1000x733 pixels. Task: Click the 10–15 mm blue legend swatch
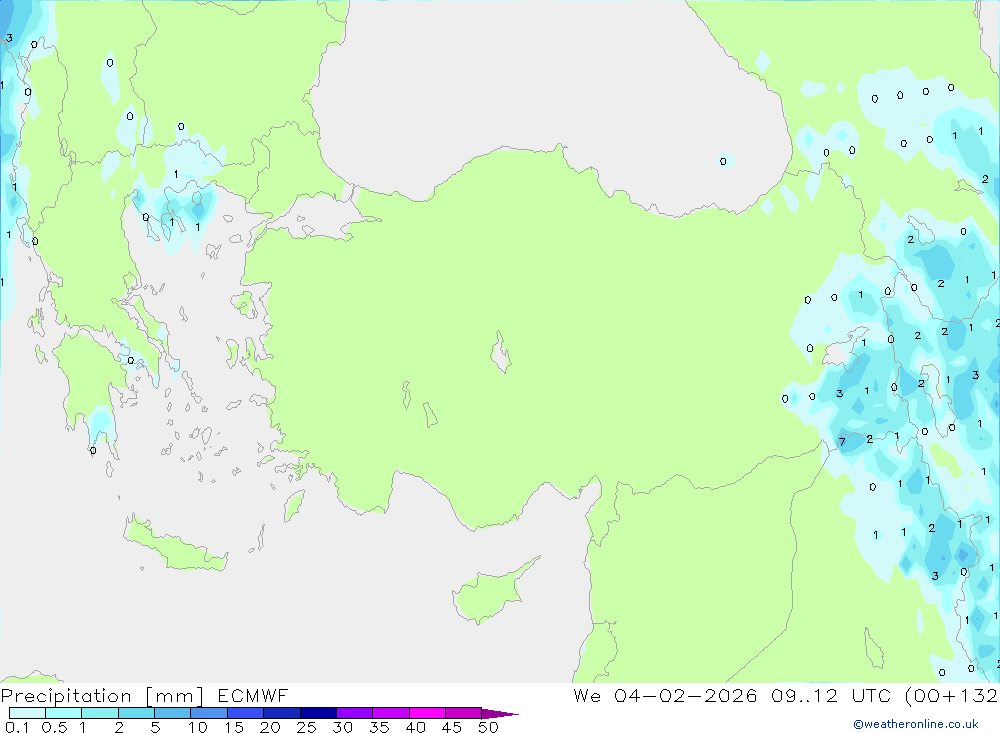(209, 713)
